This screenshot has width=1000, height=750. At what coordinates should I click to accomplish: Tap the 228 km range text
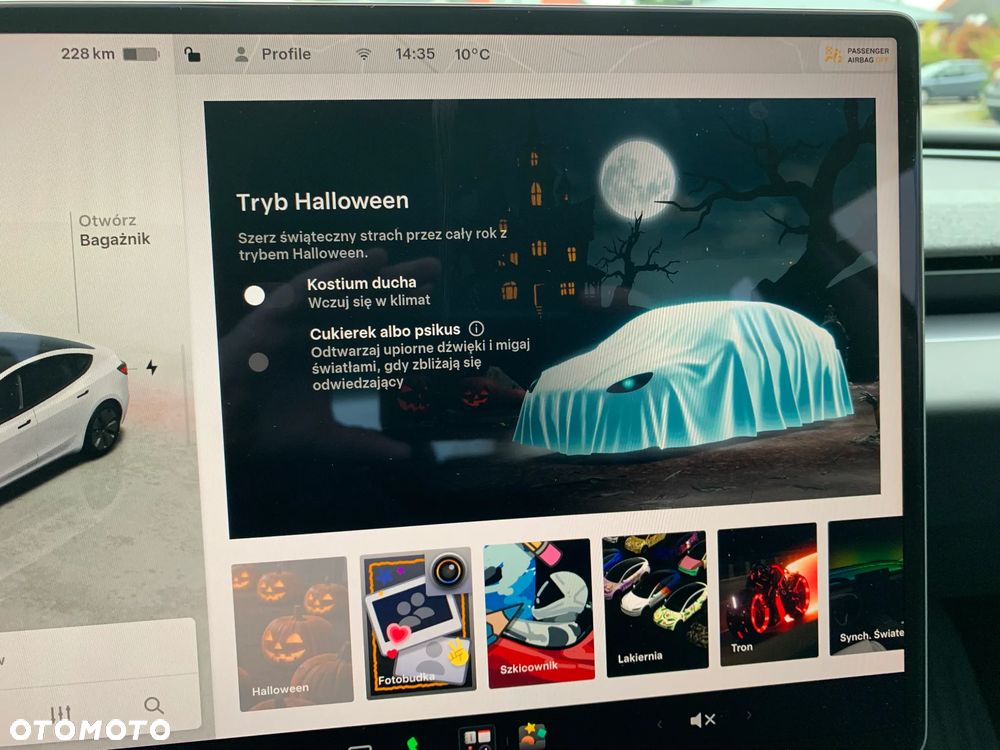(x=87, y=54)
